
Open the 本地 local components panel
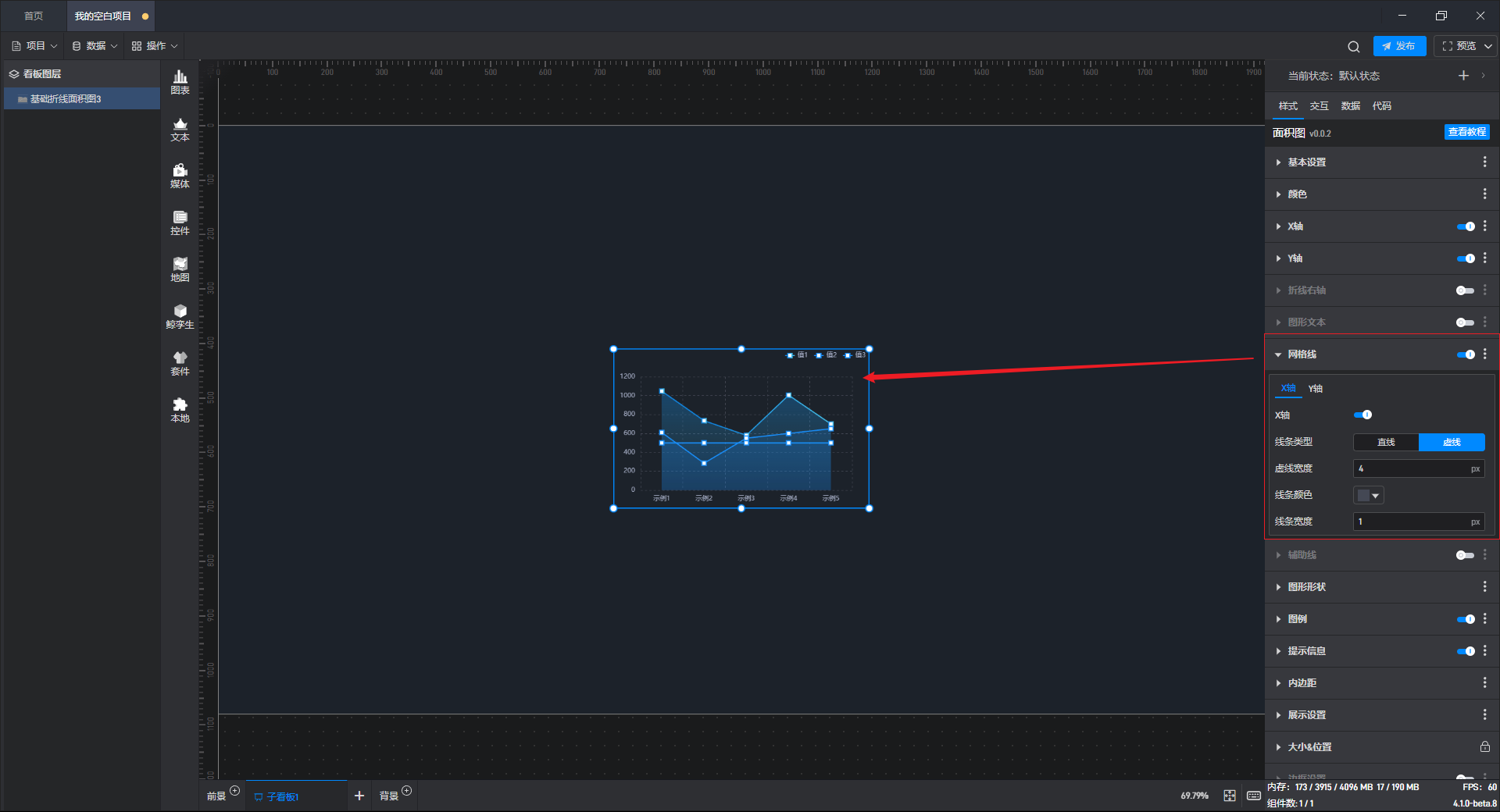click(x=180, y=410)
